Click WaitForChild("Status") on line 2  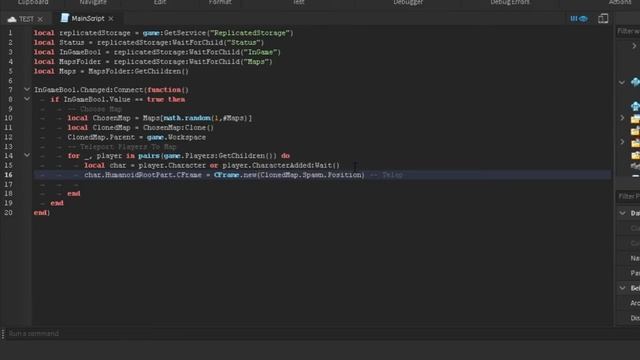pyautogui.click(x=218, y=42)
